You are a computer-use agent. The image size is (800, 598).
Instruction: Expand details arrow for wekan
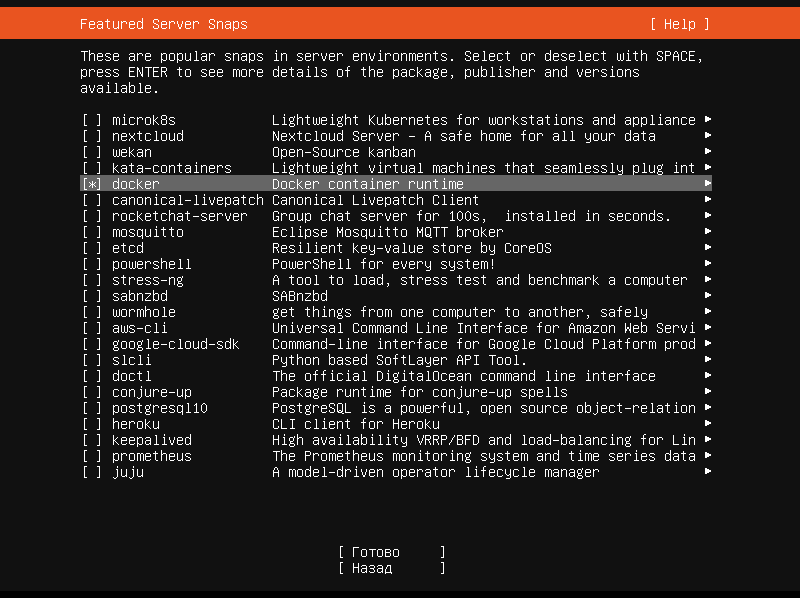pos(708,152)
